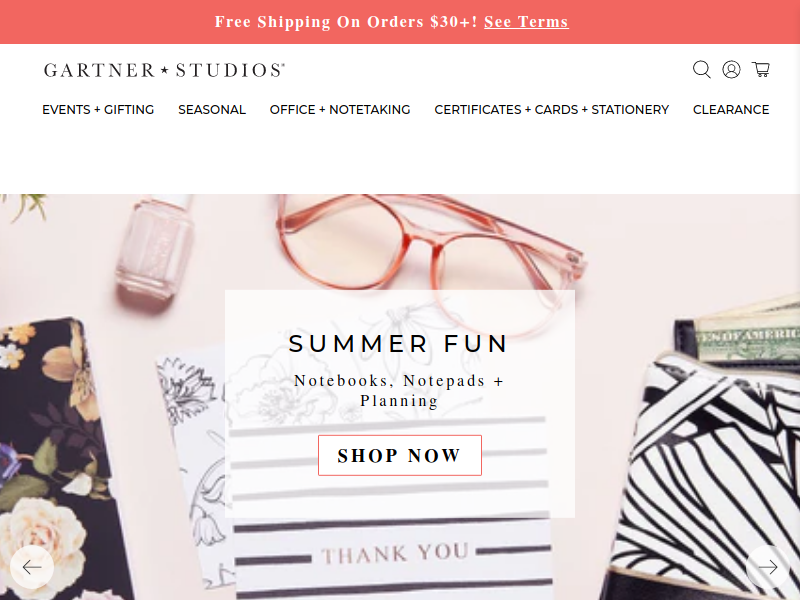Screen dimensions: 800x600
Task: Go to previous slide arrow
Action: click(32, 567)
